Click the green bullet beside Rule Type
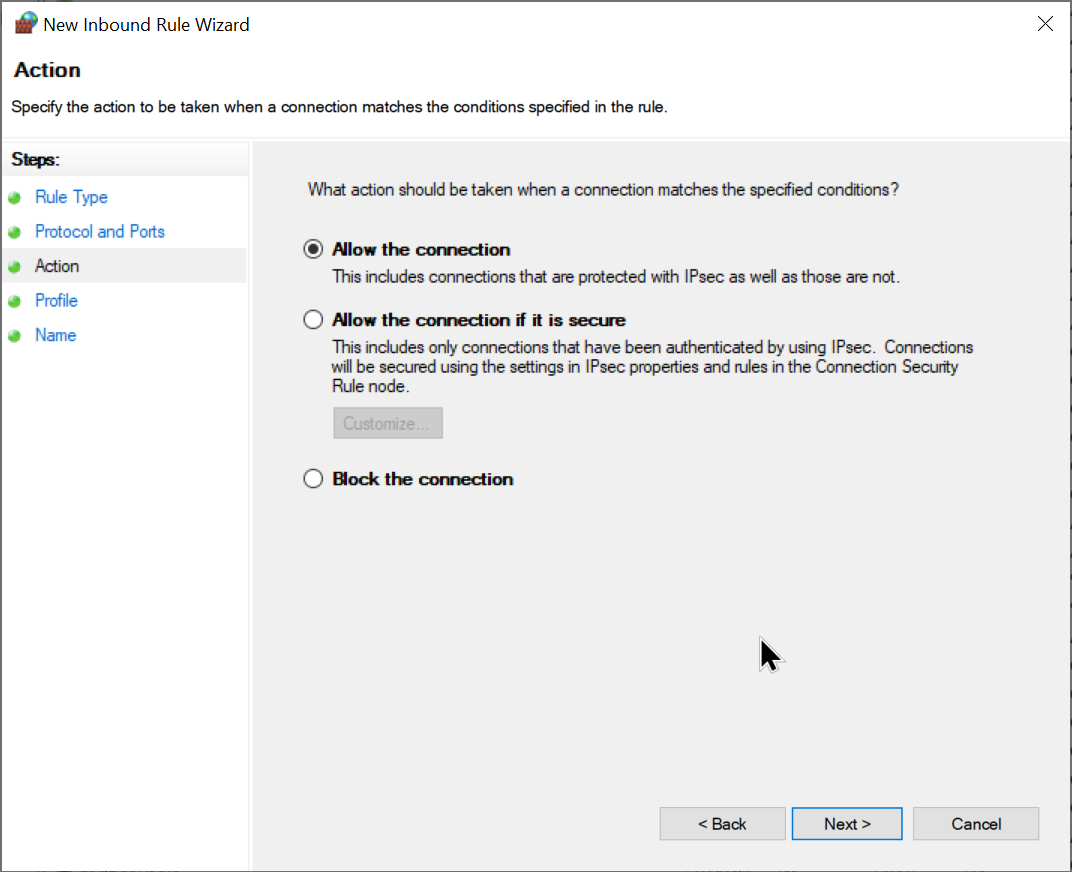Image resolution: width=1072 pixels, height=872 pixels. 14,198
